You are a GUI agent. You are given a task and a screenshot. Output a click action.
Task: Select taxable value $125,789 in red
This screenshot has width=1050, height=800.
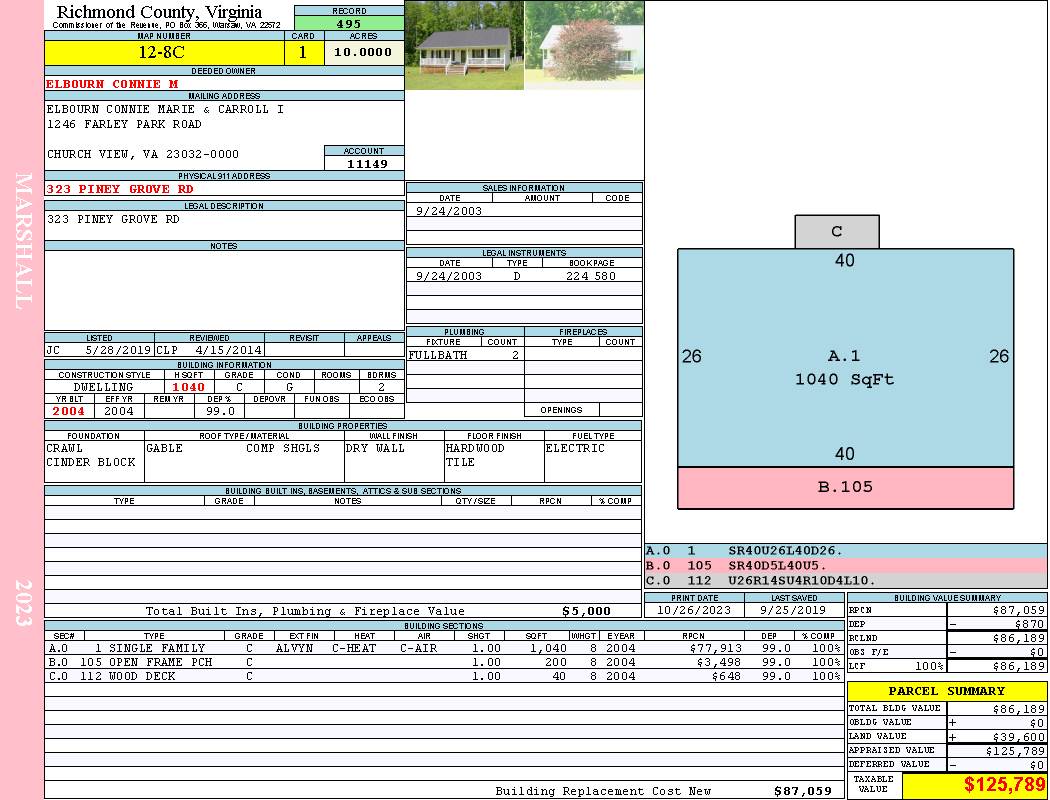pos(1004,785)
